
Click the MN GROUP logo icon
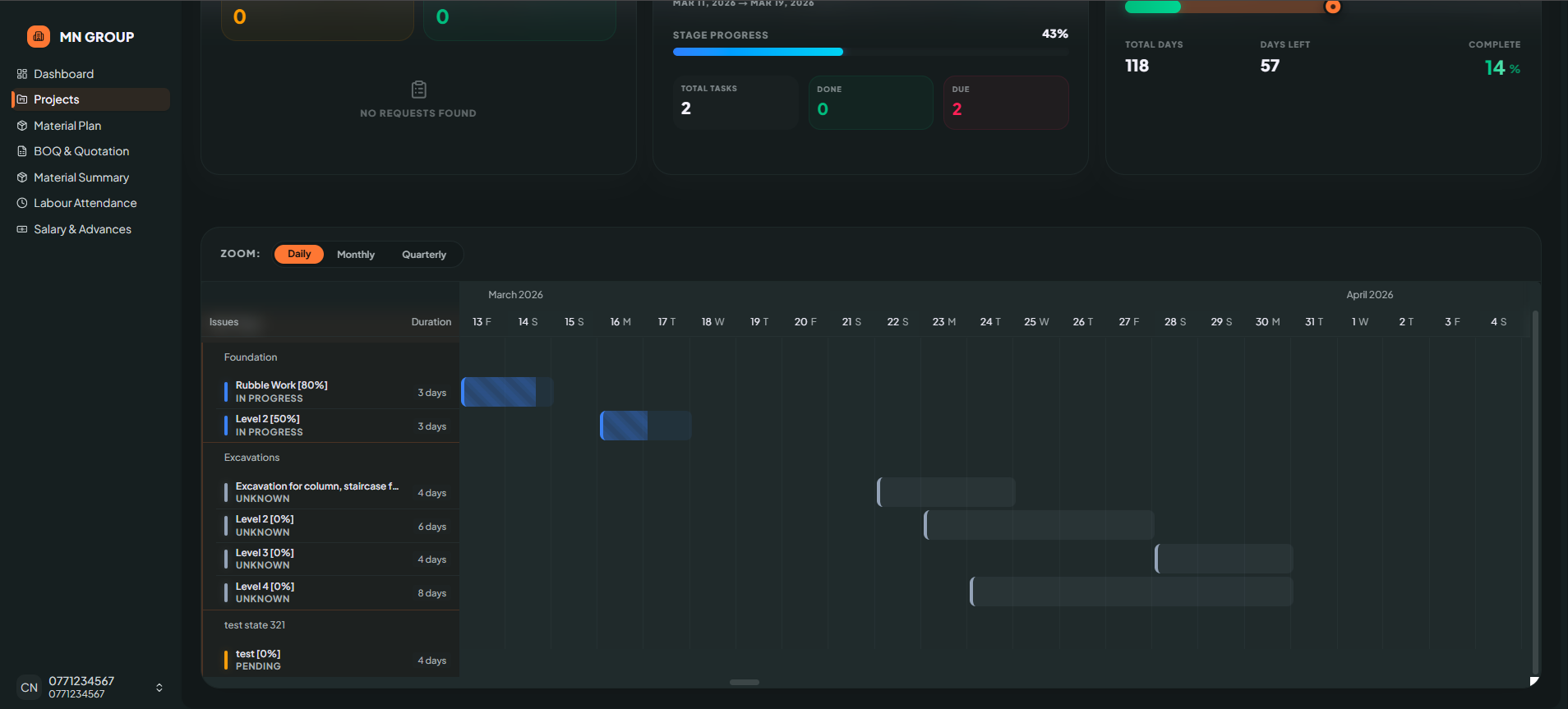[x=39, y=36]
